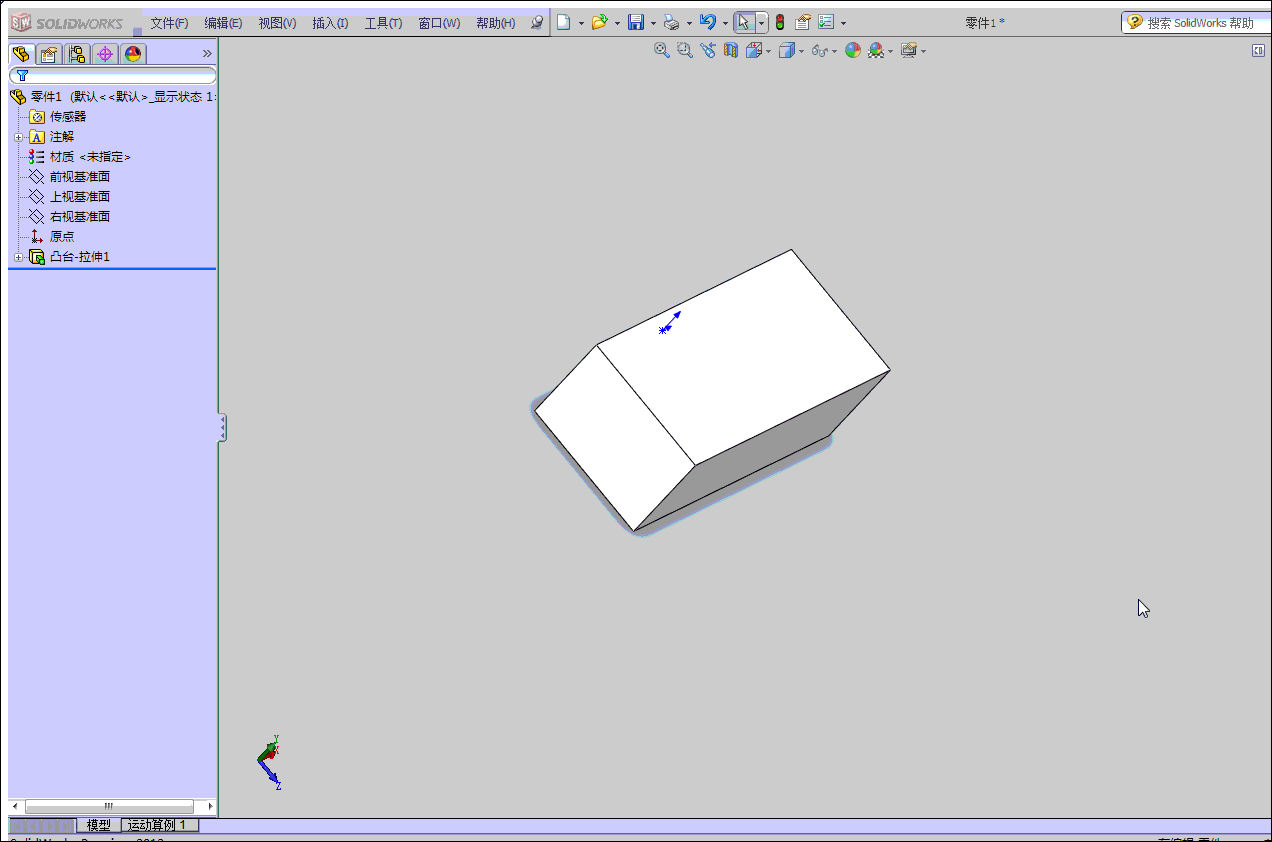Click the filter funnel icon in the tree
The width and height of the screenshot is (1272, 842).
(22, 75)
